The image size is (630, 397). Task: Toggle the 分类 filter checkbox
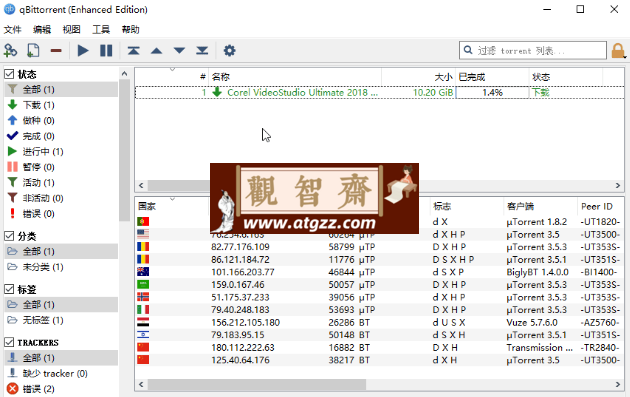[x=9, y=236]
